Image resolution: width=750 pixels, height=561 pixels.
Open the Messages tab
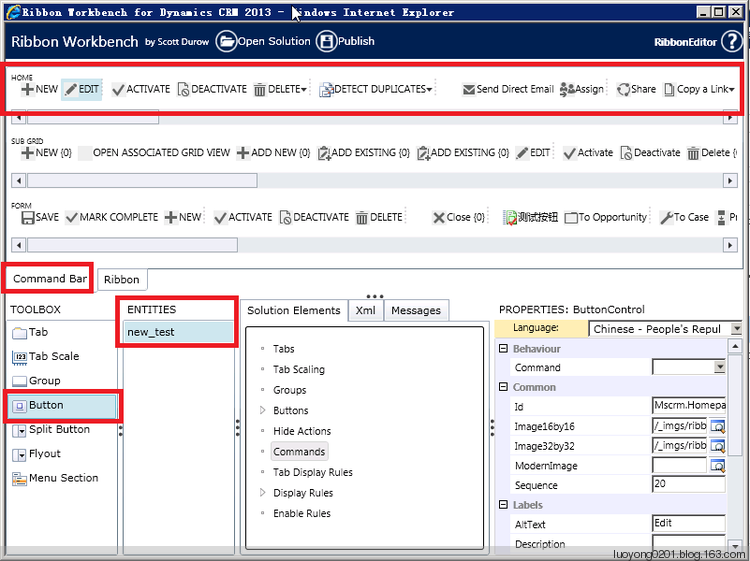416,311
